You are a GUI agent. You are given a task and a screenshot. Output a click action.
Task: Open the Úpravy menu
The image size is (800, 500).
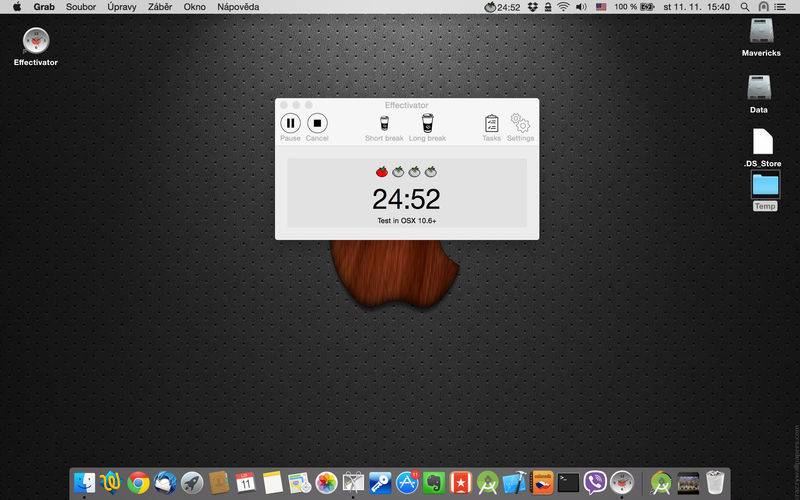click(x=122, y=7)
